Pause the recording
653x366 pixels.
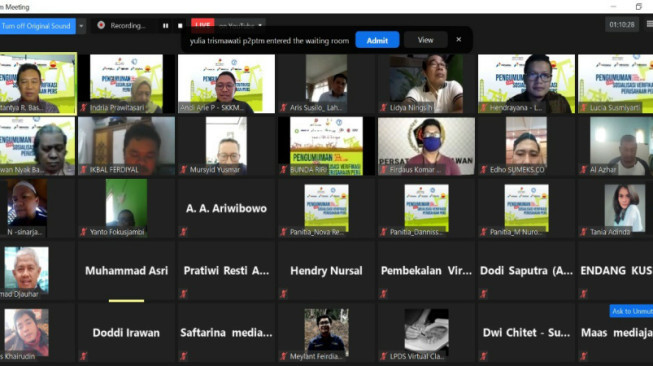pyautogui.click(x=165, y=26)
